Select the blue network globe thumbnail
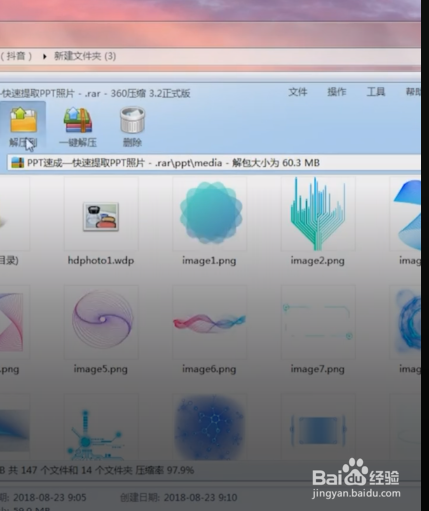Viewport: 429px width, 511px height. click(210, 427)
